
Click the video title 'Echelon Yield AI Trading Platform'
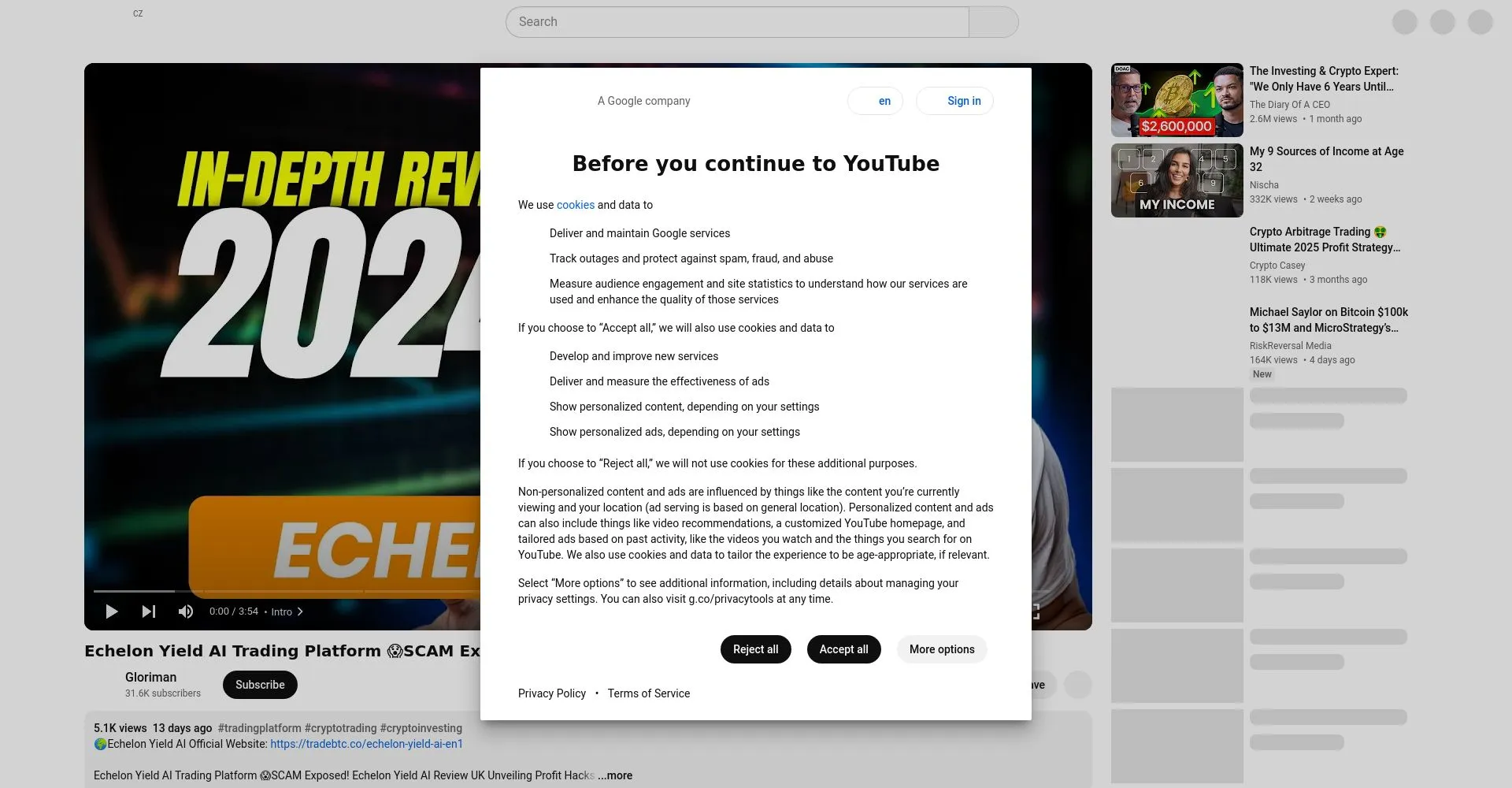pos(282,651)
